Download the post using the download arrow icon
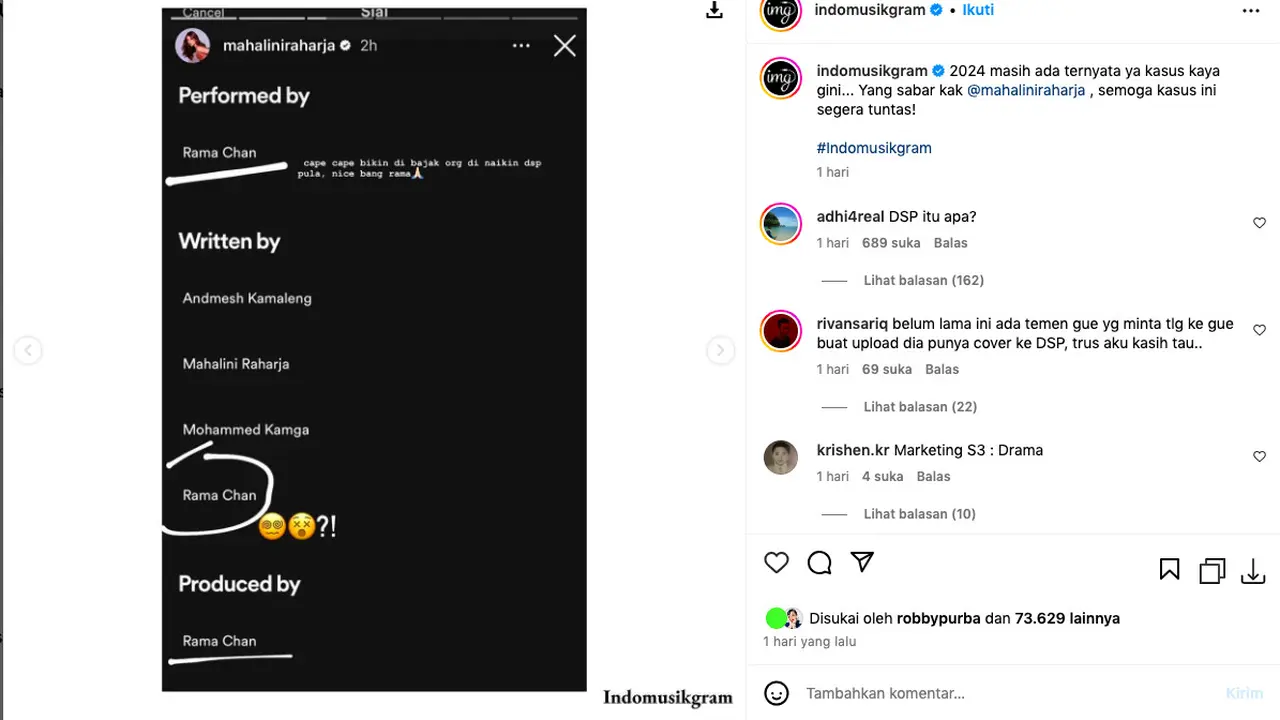This screenshot has height=720, width=1280. pos(1253,571)
